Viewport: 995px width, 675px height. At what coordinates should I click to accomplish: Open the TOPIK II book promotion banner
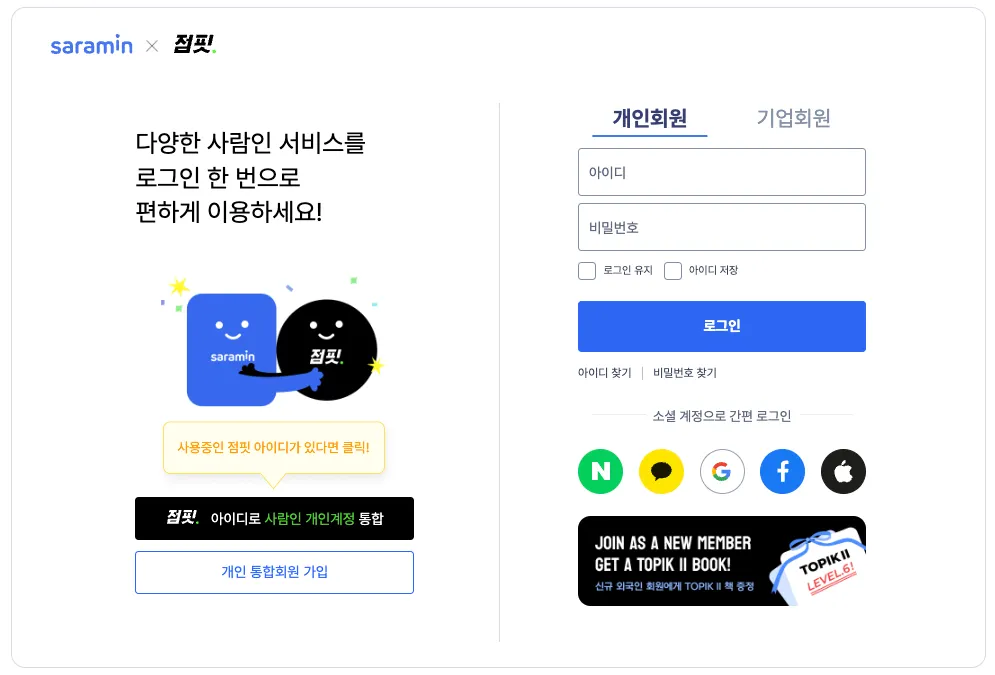click(722, 561)
